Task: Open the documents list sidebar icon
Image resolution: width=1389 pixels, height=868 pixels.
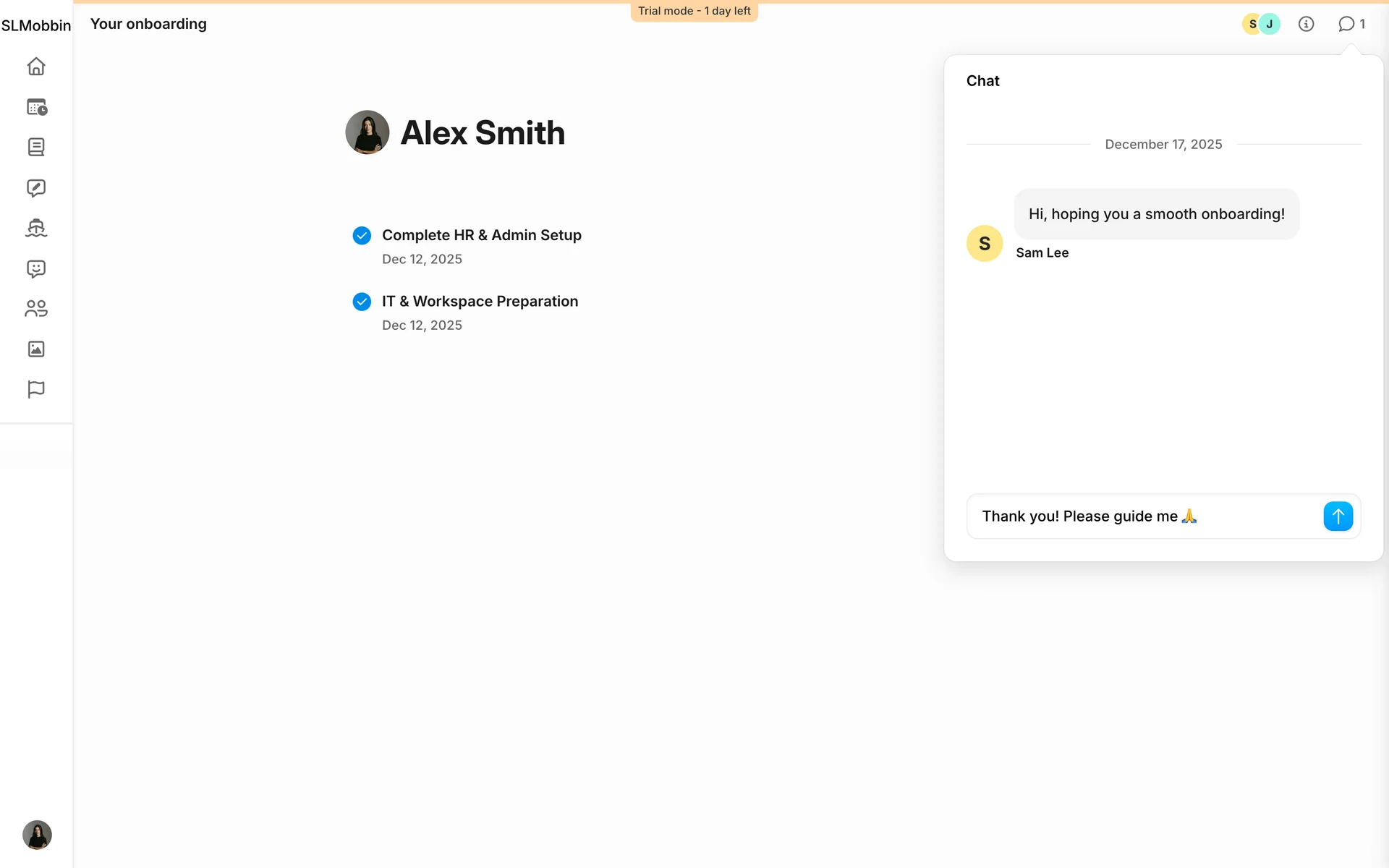Action: point(36,148)
